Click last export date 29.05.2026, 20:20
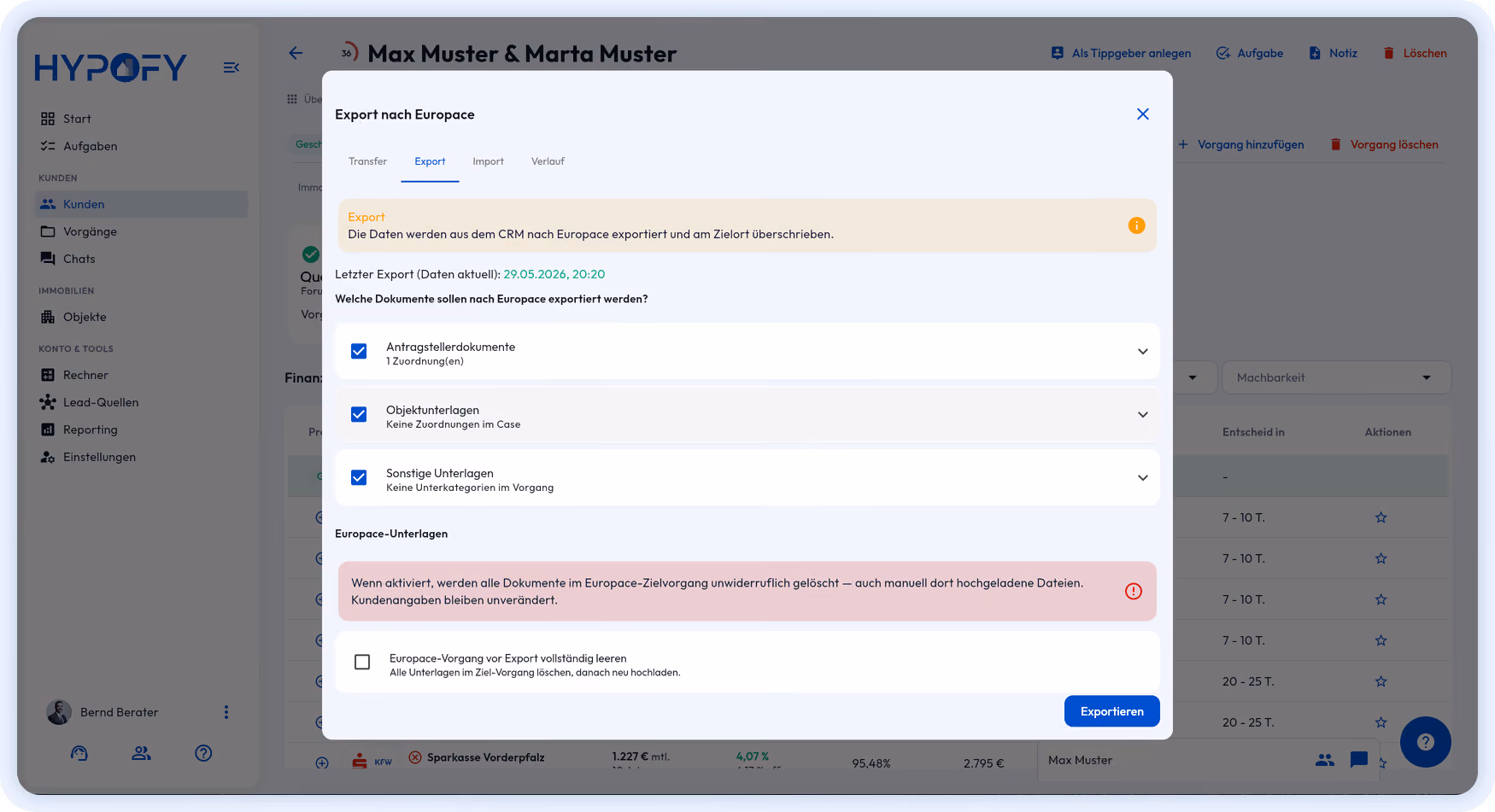This screenshot has height=812, width=1495. click(554, 274)
